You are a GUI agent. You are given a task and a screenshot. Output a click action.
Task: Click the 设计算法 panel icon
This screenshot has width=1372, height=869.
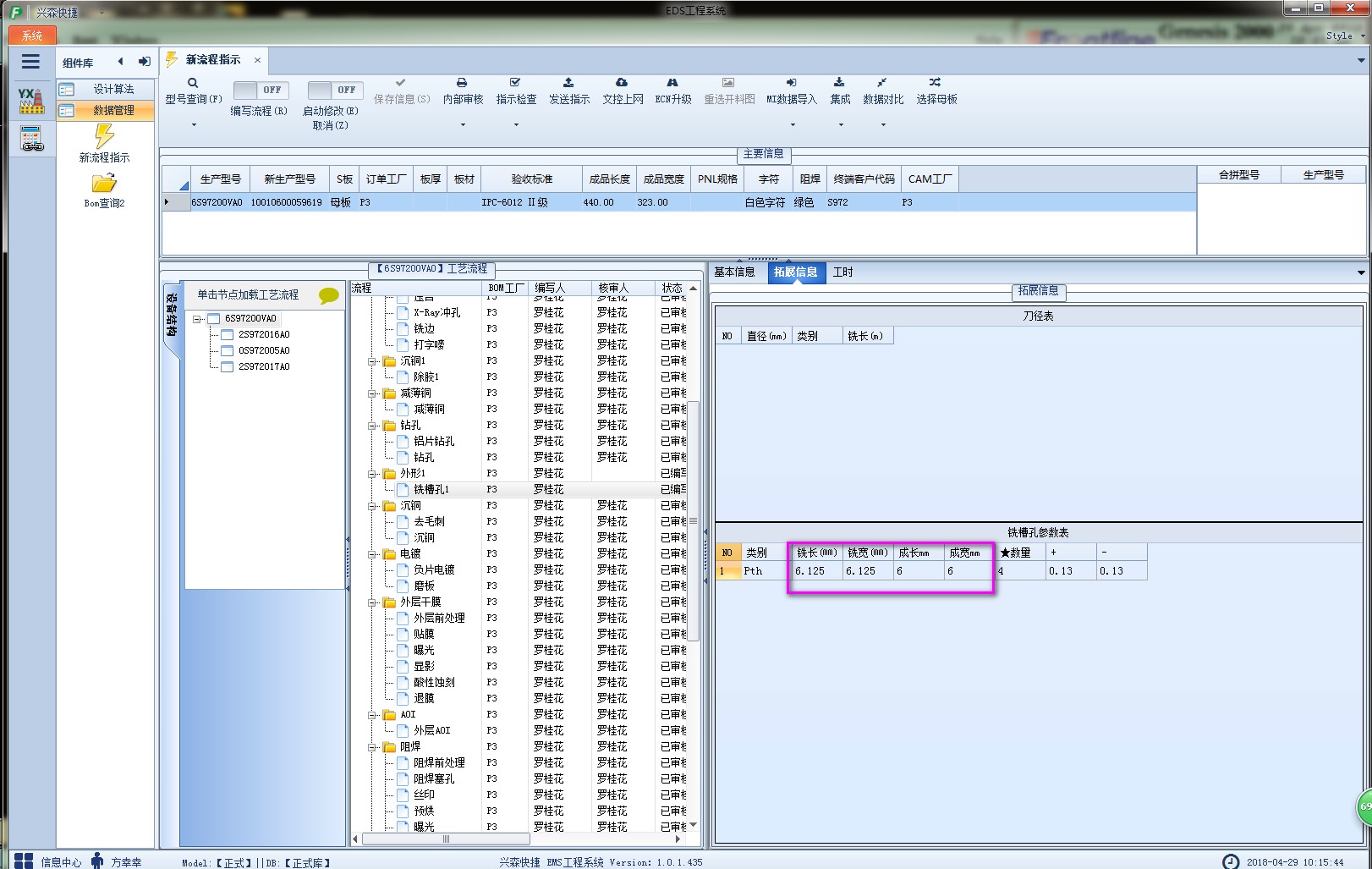click(67, 89)
